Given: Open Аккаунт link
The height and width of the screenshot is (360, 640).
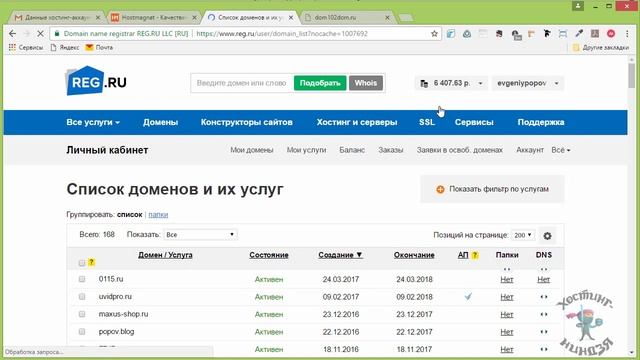Looking at the screenshot, I should coord(530,150).
